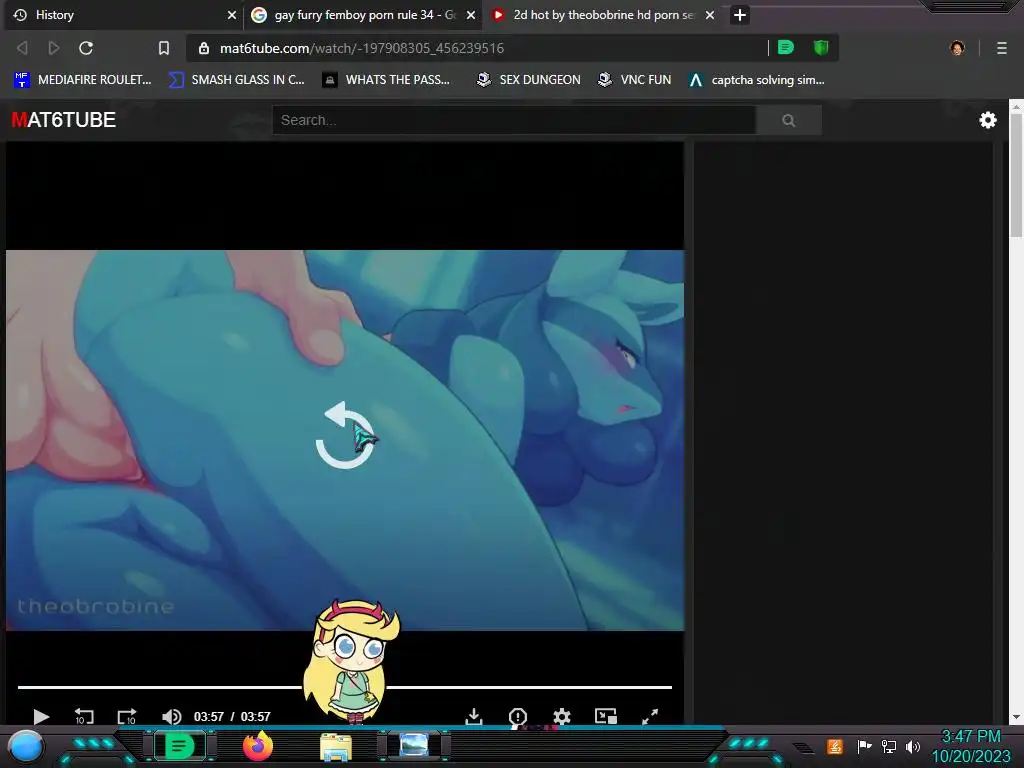Open site settings gear in the header
This screenshot has height=768, width=1024.
(x=987, y=120)
